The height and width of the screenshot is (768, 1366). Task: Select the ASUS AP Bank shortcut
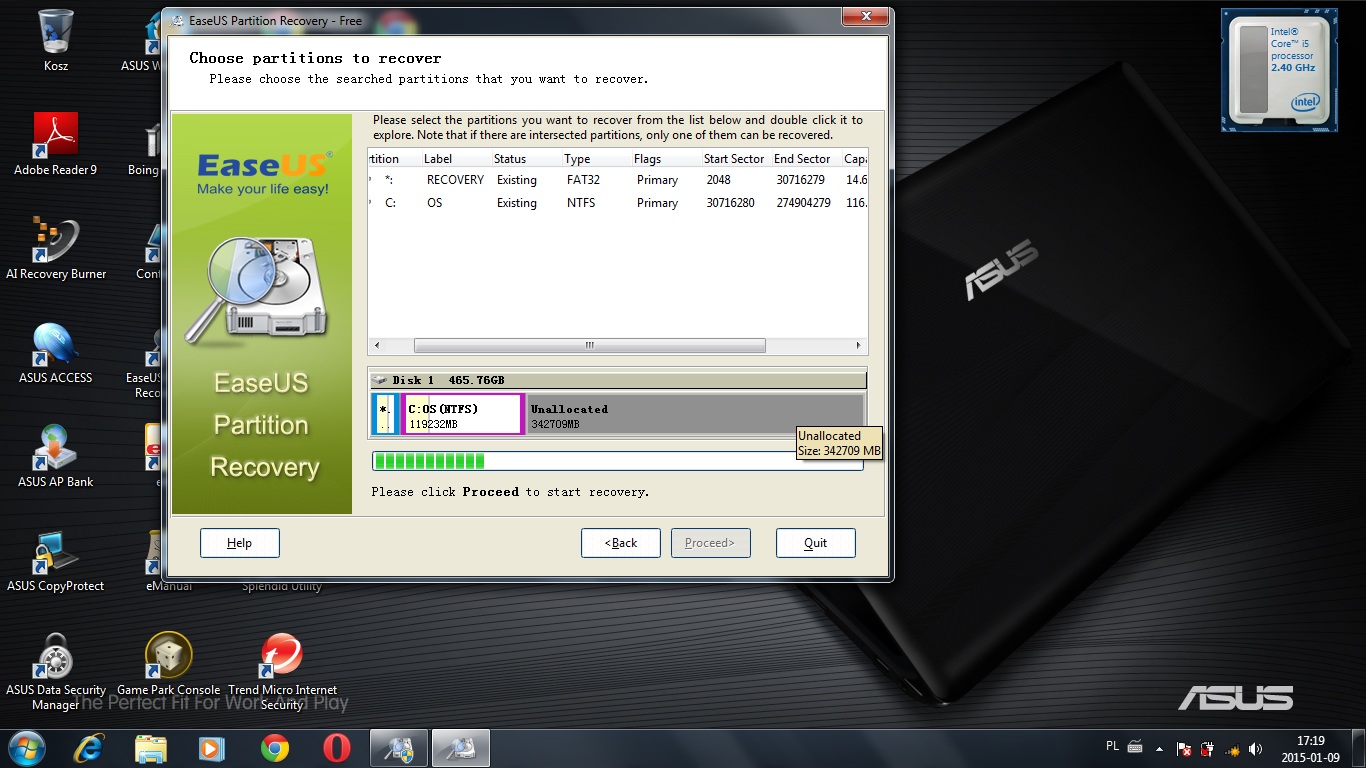pyautogui.click(x=56, y=456)
